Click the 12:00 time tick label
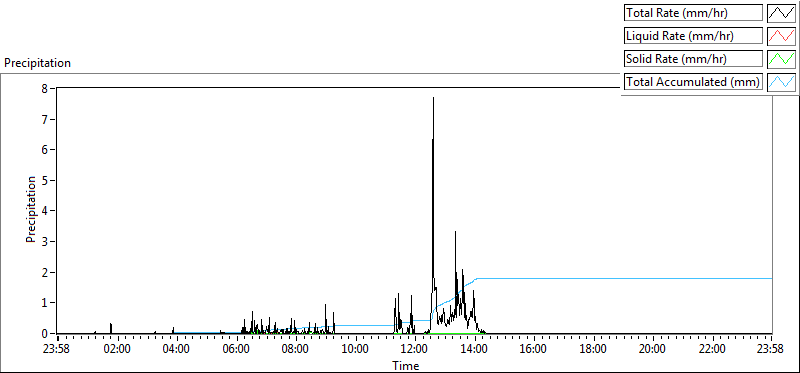Viewport: 800px width, 373px height. [x=414, y=350]
